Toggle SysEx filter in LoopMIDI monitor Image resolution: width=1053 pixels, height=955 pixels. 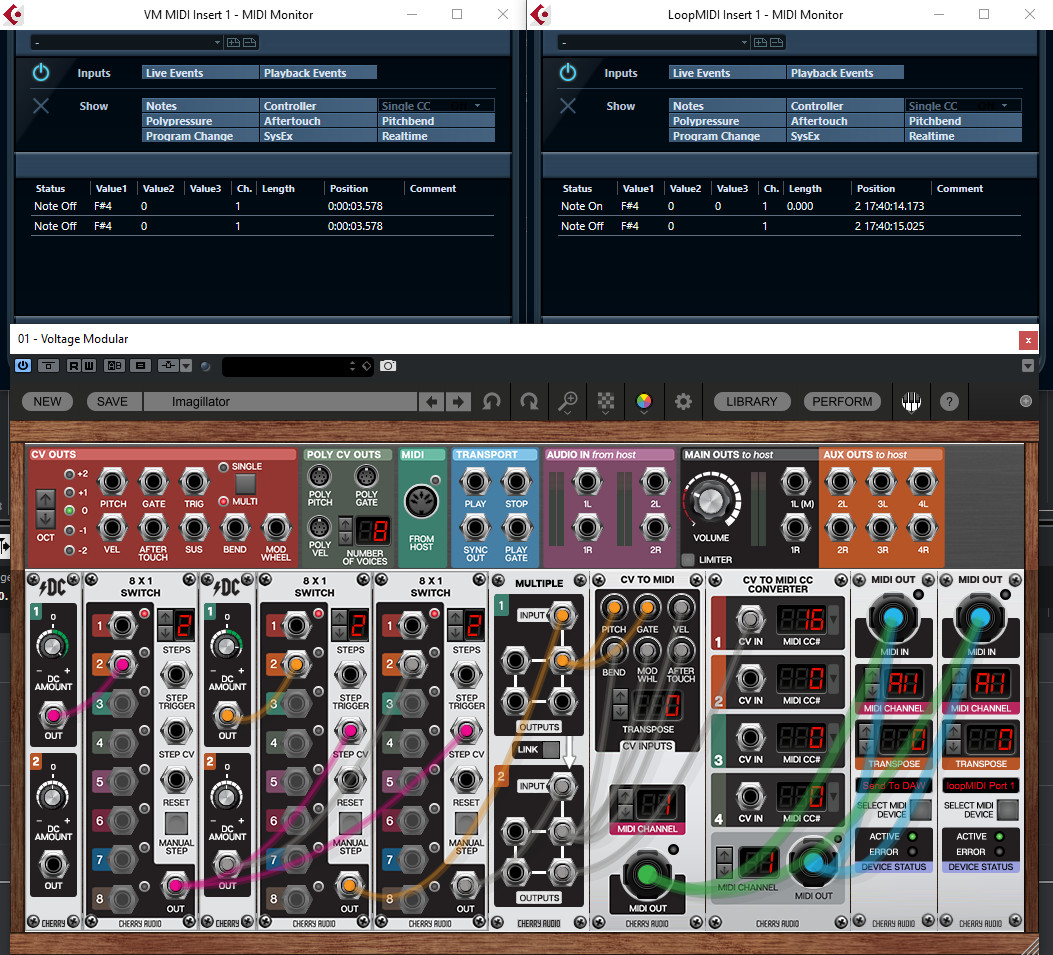[845, 136]
